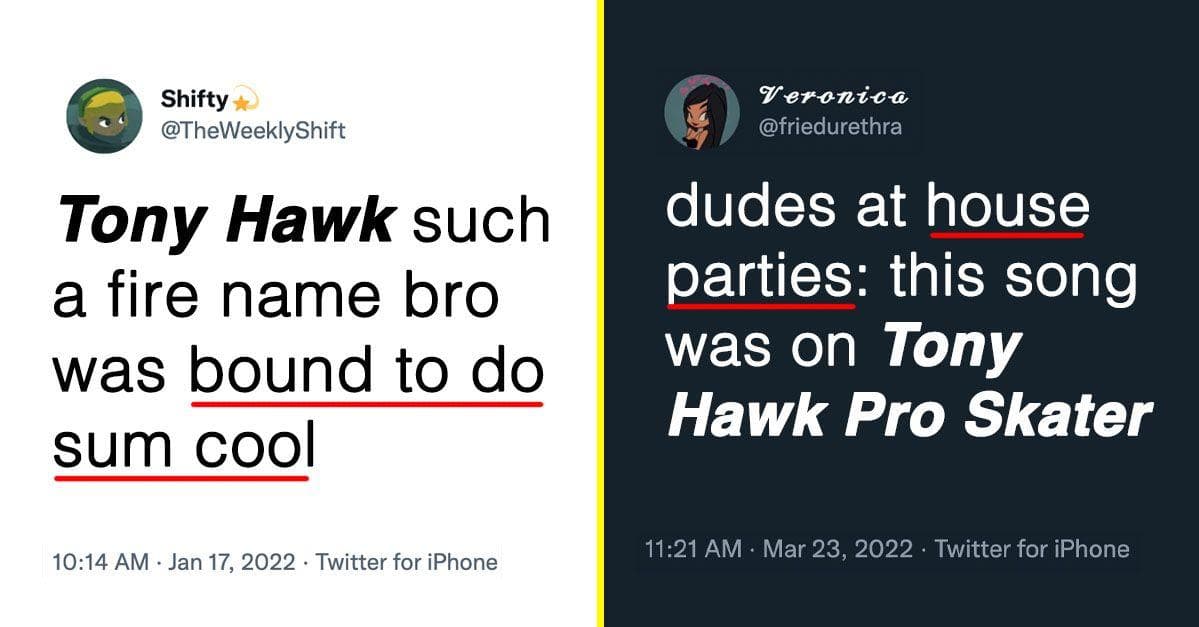Open Veronica's profile picture
1199x627 pixels.
click(x=702, y=112)
